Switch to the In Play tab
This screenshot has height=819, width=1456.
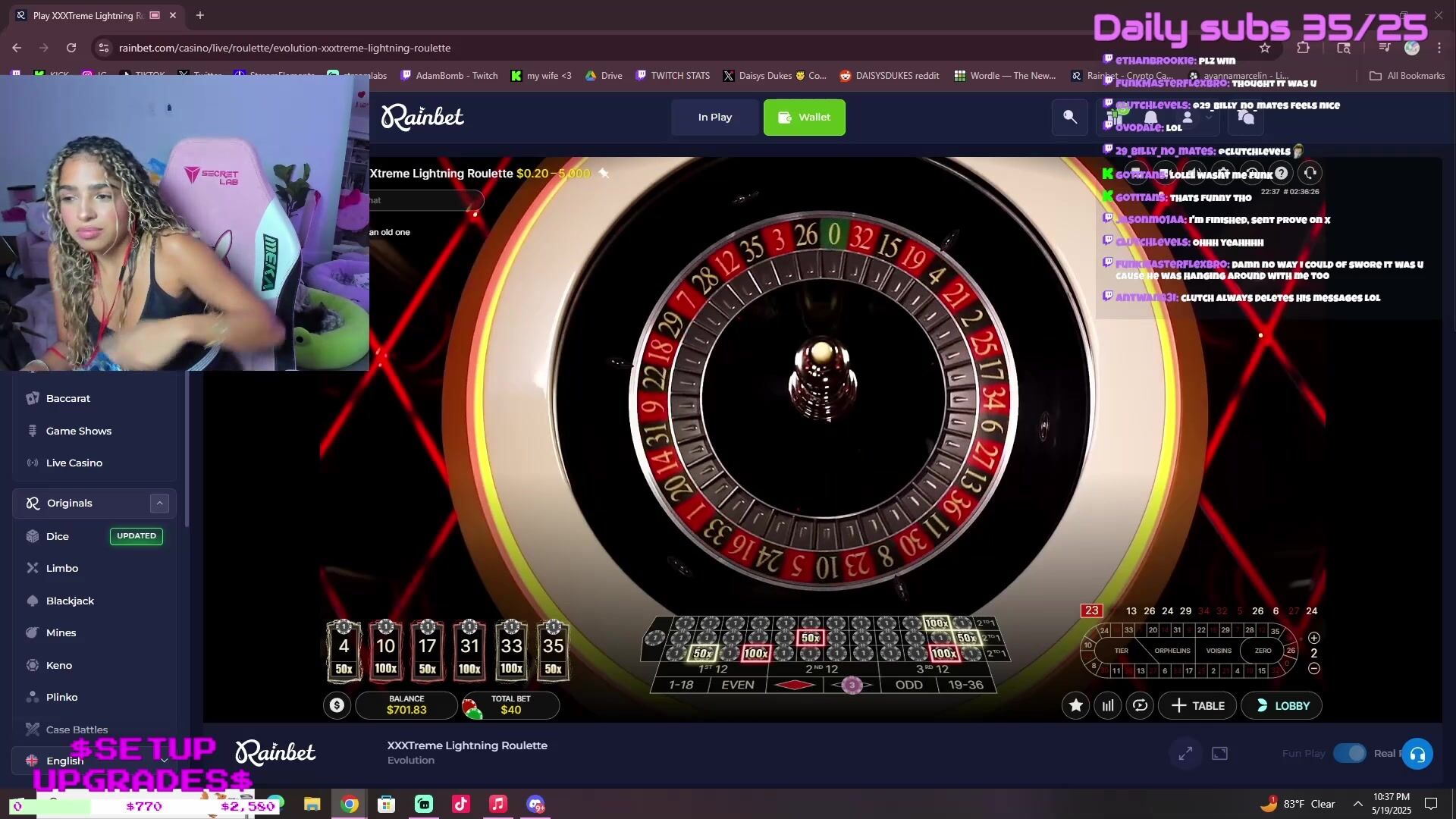coord(714,118)
